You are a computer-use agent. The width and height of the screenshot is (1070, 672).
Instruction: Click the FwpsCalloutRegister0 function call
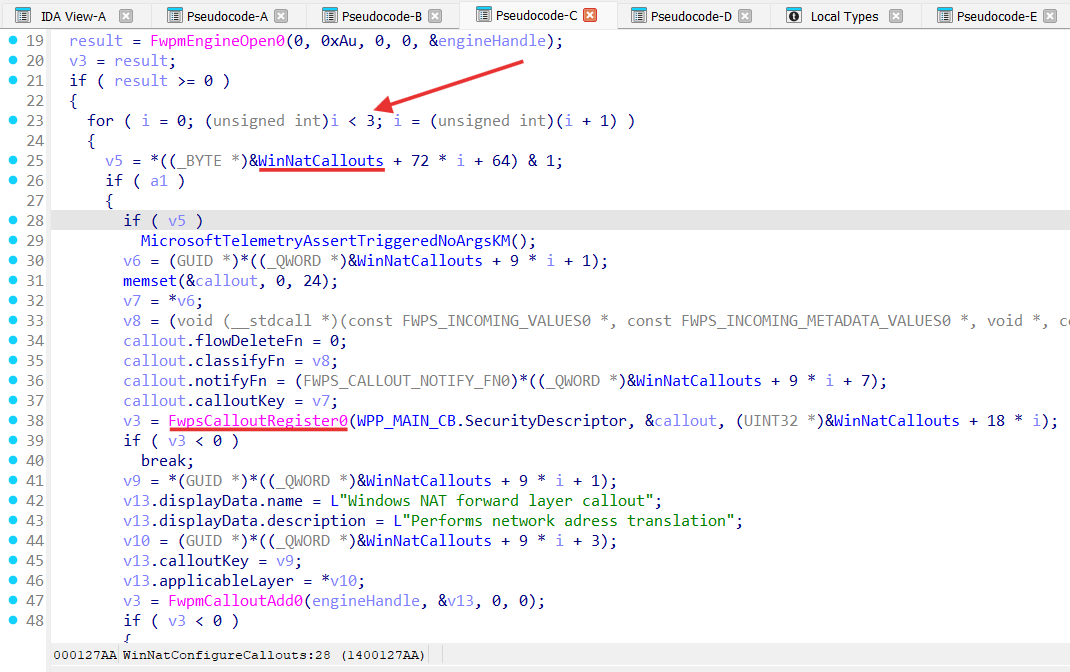[x=258, y=421]
